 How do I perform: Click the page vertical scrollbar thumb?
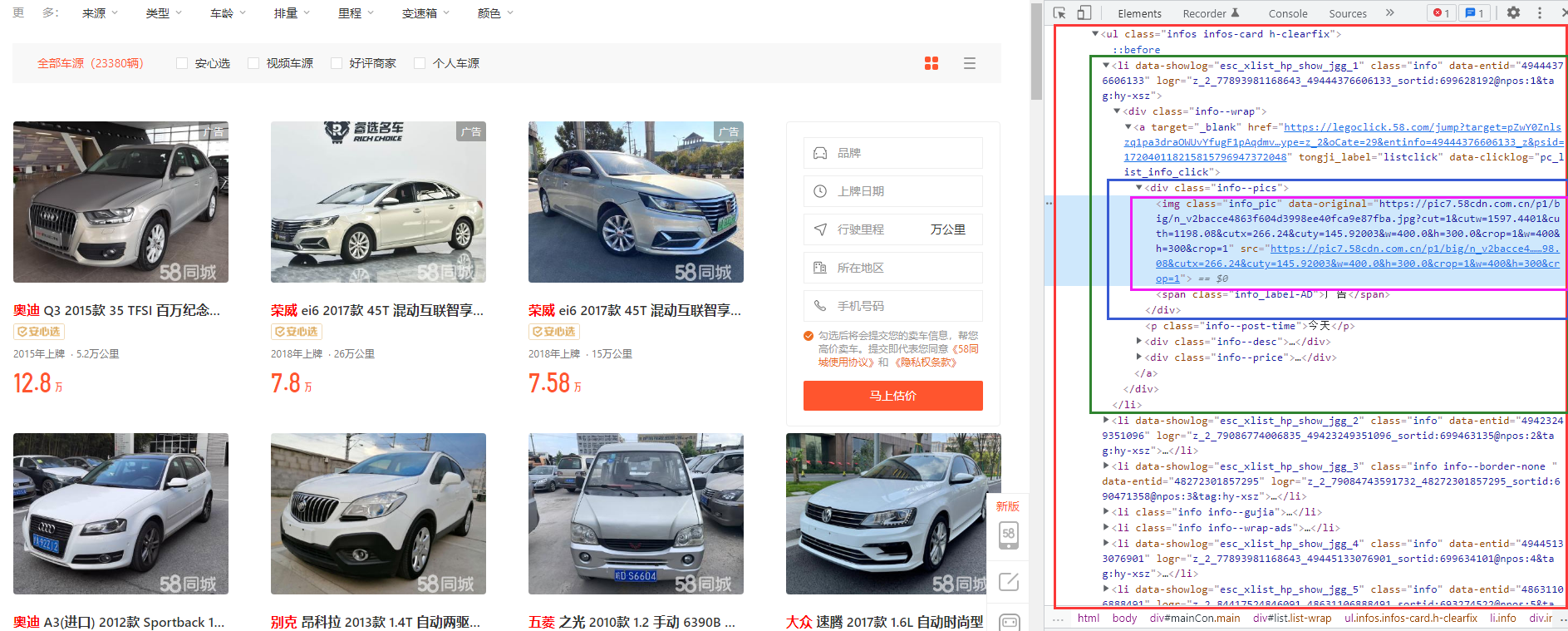click(x=1036, y=51)
